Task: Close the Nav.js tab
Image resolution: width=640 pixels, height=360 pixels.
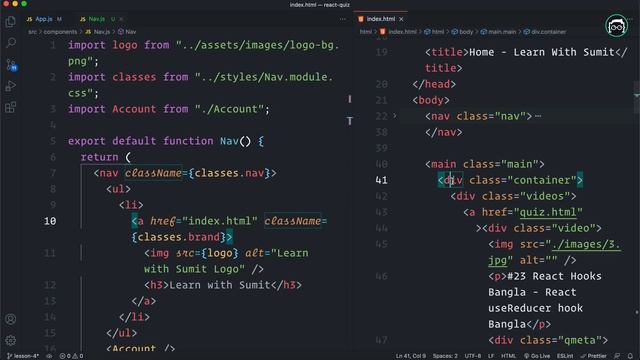Action: (x=121, y=19)
